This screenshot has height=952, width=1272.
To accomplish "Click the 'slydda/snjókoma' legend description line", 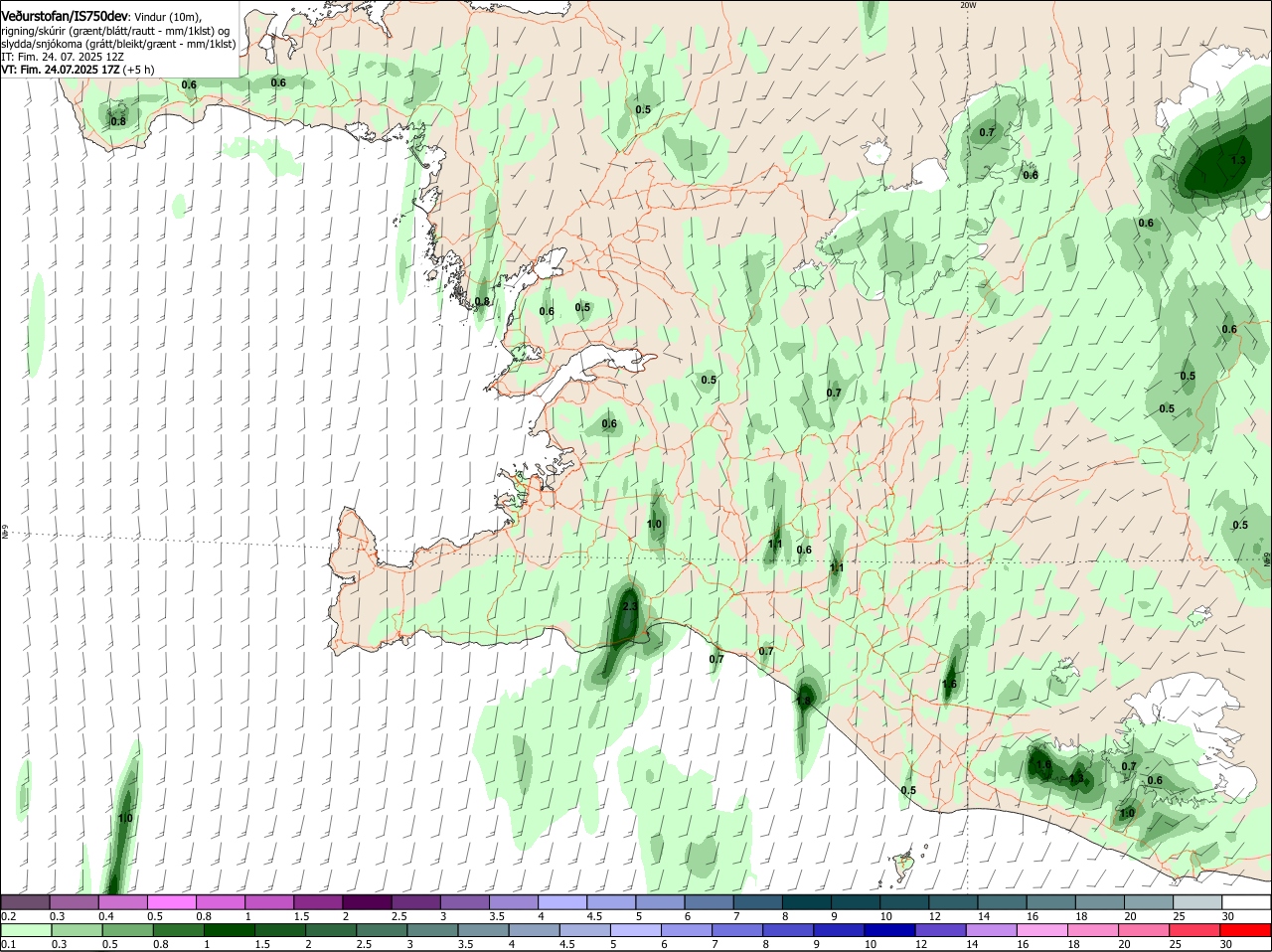I will (118, 44).
